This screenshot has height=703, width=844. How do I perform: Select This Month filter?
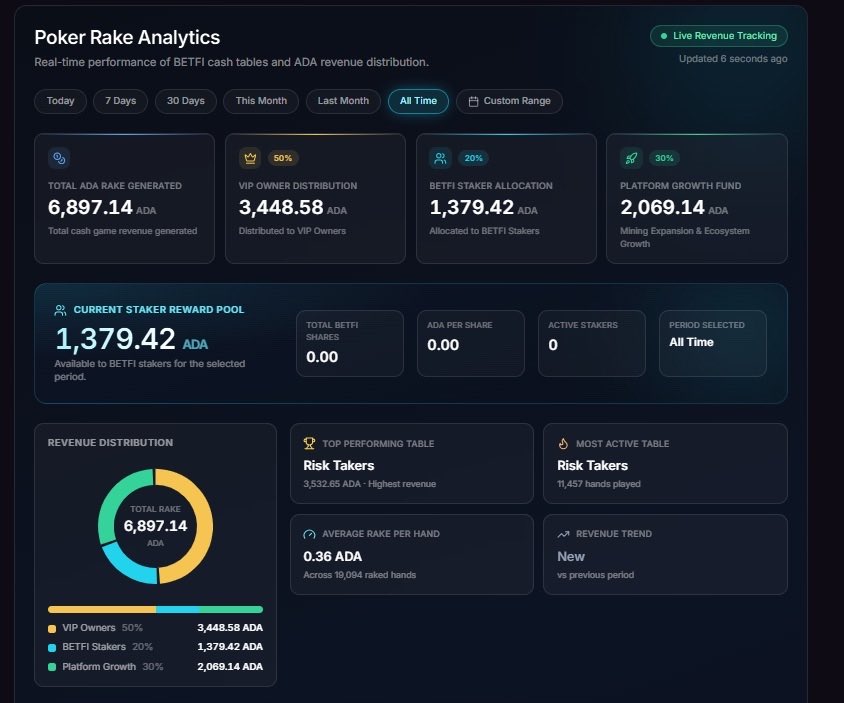(x=261, y=101)
